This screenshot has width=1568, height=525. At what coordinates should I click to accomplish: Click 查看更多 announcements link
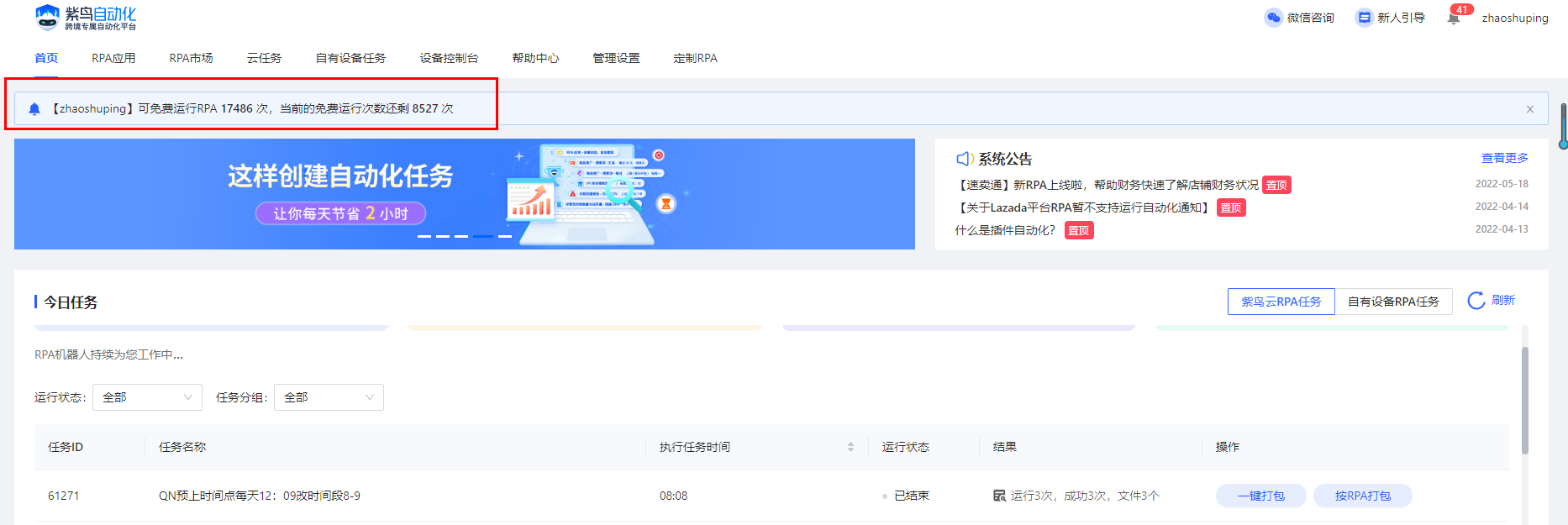click(1504, 158)
